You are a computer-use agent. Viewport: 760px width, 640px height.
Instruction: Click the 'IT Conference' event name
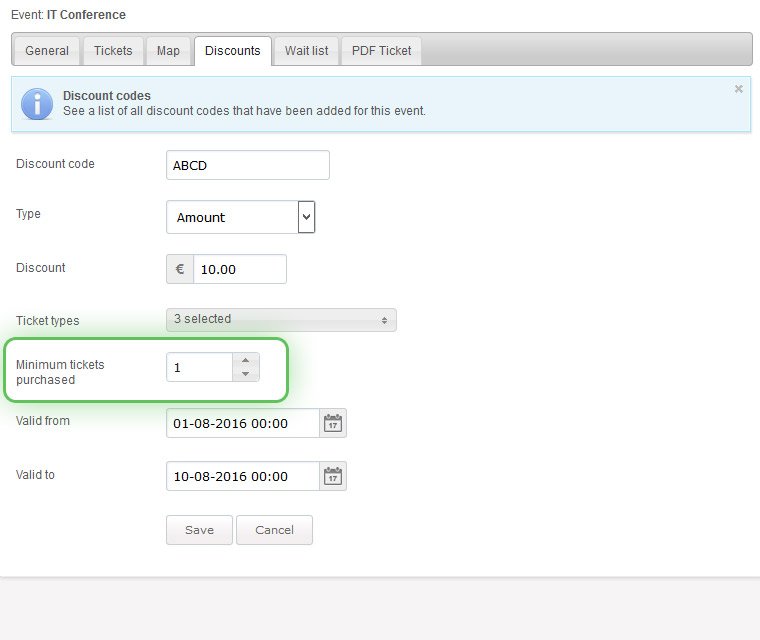[x=86, y=15]
